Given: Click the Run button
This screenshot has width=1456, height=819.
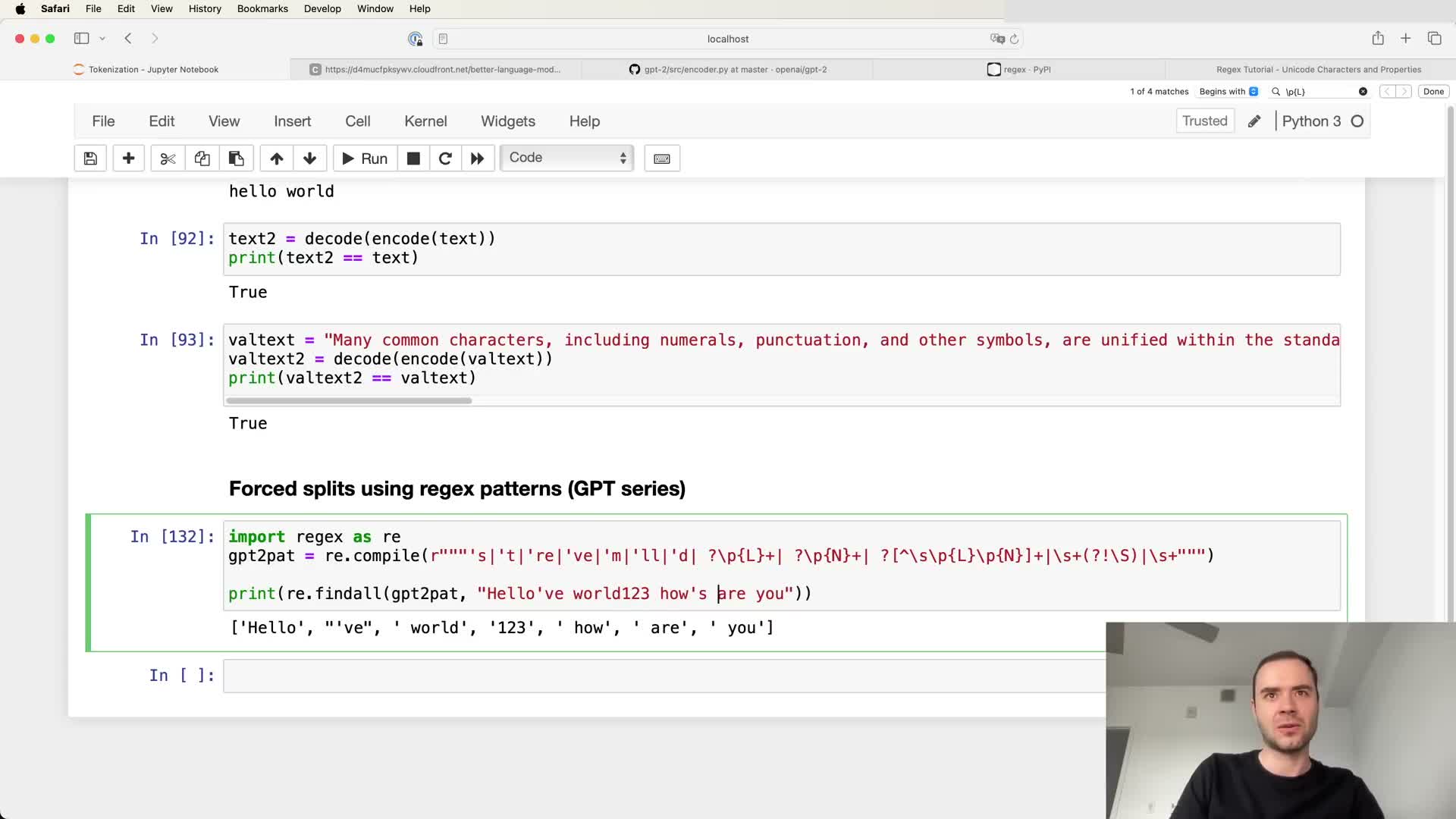Looking at the screenshot, I should coord(365,158).
